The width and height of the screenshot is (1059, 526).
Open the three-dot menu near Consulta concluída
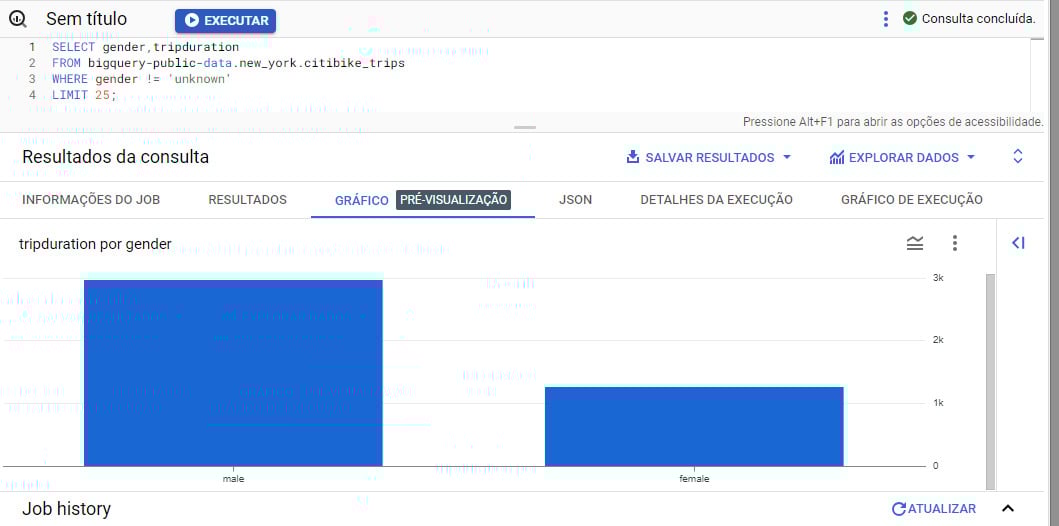point(885,19)
